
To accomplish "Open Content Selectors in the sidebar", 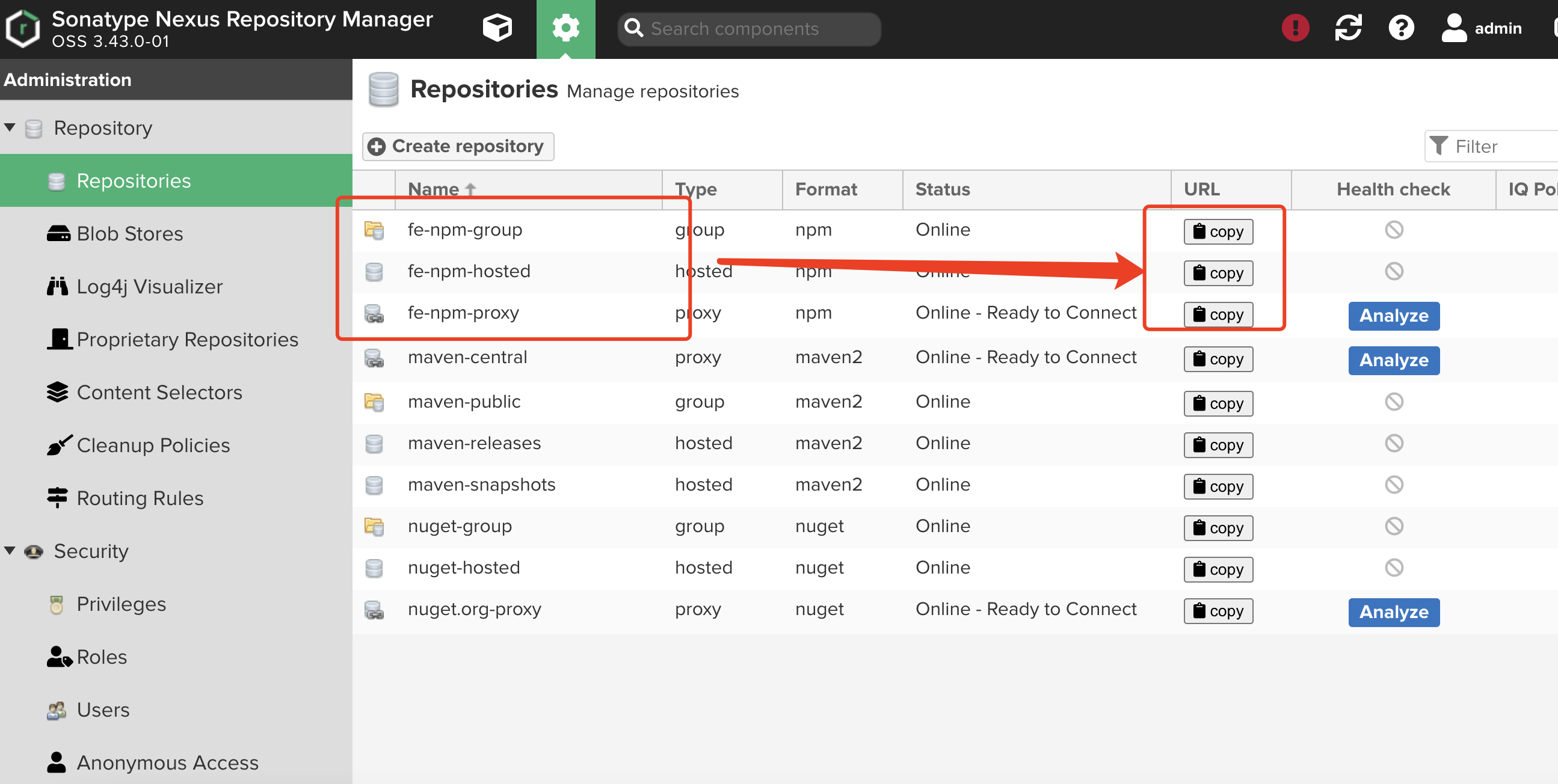I will pyautogui.click(x=176, y=391).
